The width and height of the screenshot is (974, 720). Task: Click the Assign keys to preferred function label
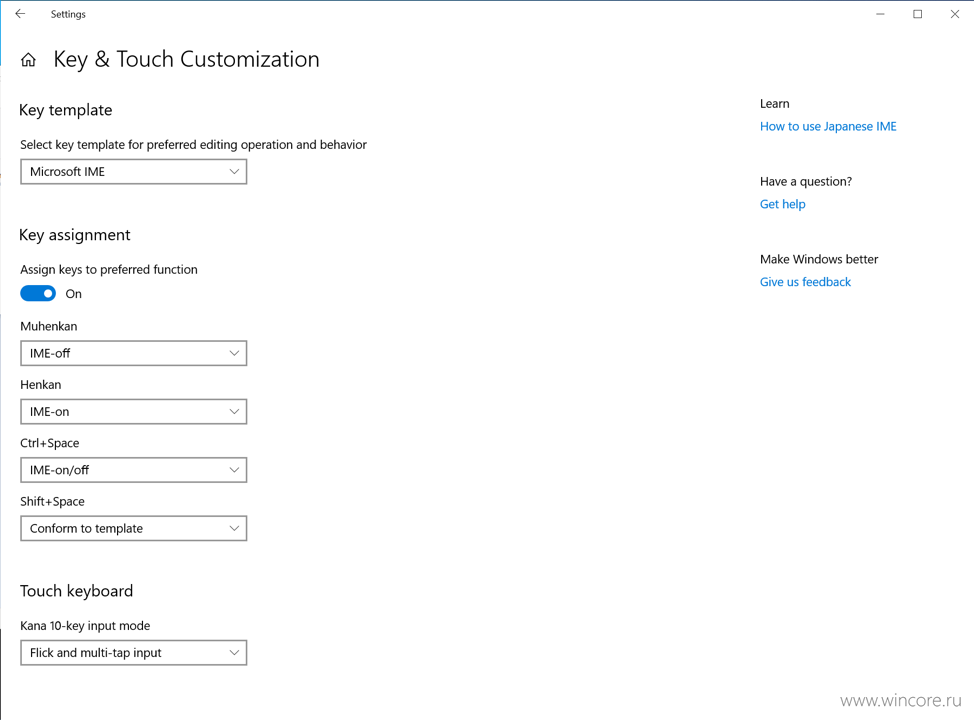(109, 269)
